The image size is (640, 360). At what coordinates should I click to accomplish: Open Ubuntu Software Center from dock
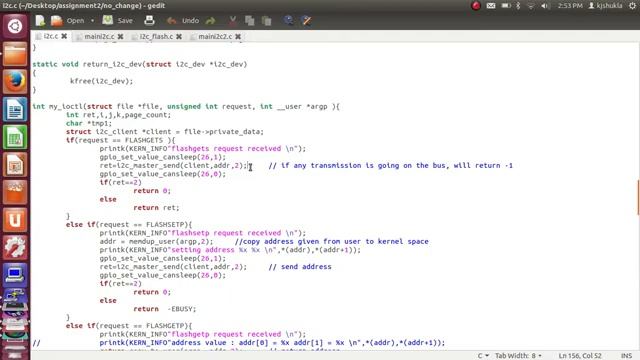tap(15, 192)
